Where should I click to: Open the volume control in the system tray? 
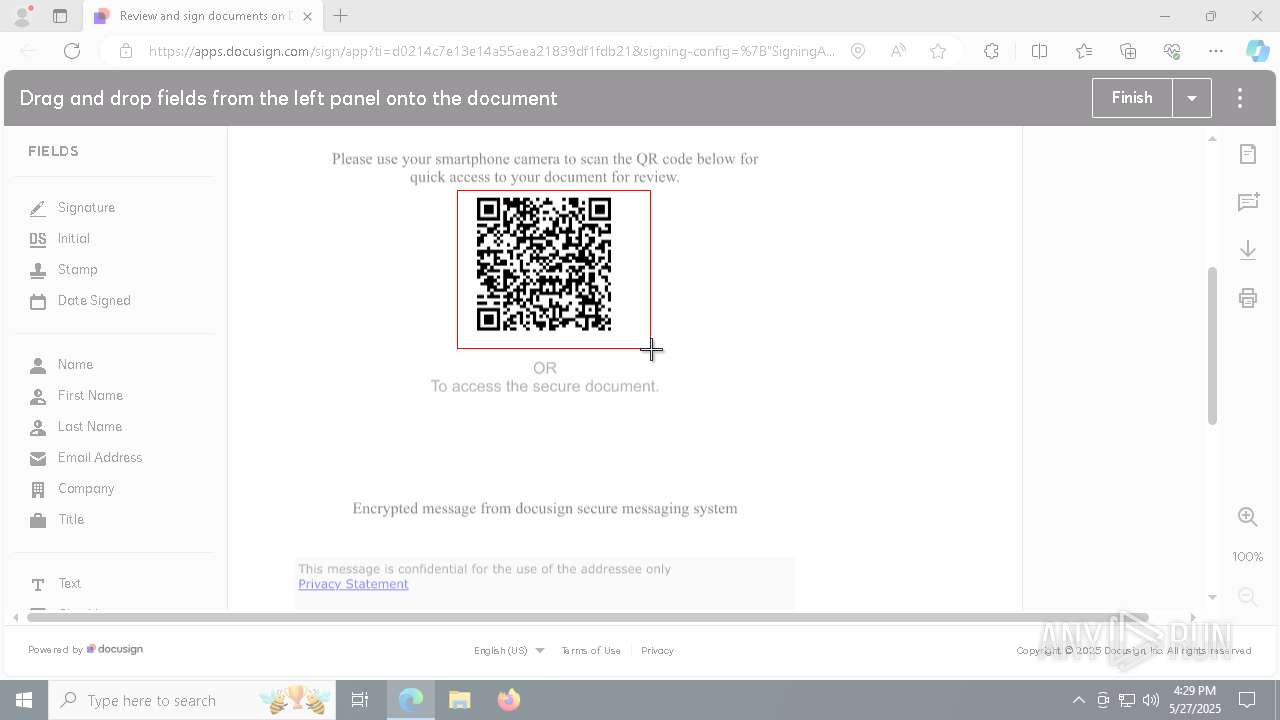coord(1151,700)
